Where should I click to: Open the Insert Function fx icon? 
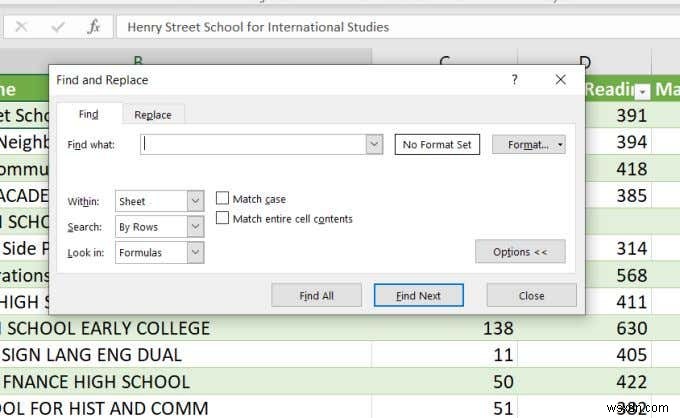pyautogui.click(x=93, y=27)
